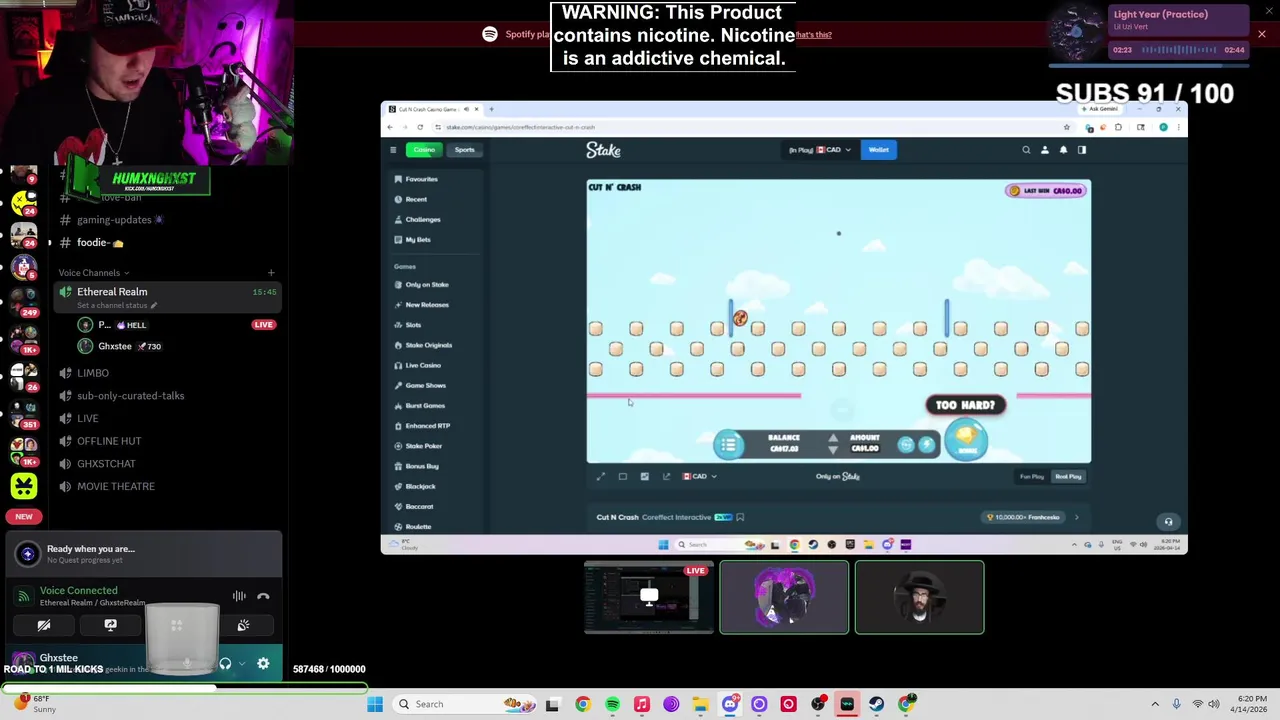Open the gaming-updates Discord channel
Screen dimensions: 1280x720
[114, 220]
